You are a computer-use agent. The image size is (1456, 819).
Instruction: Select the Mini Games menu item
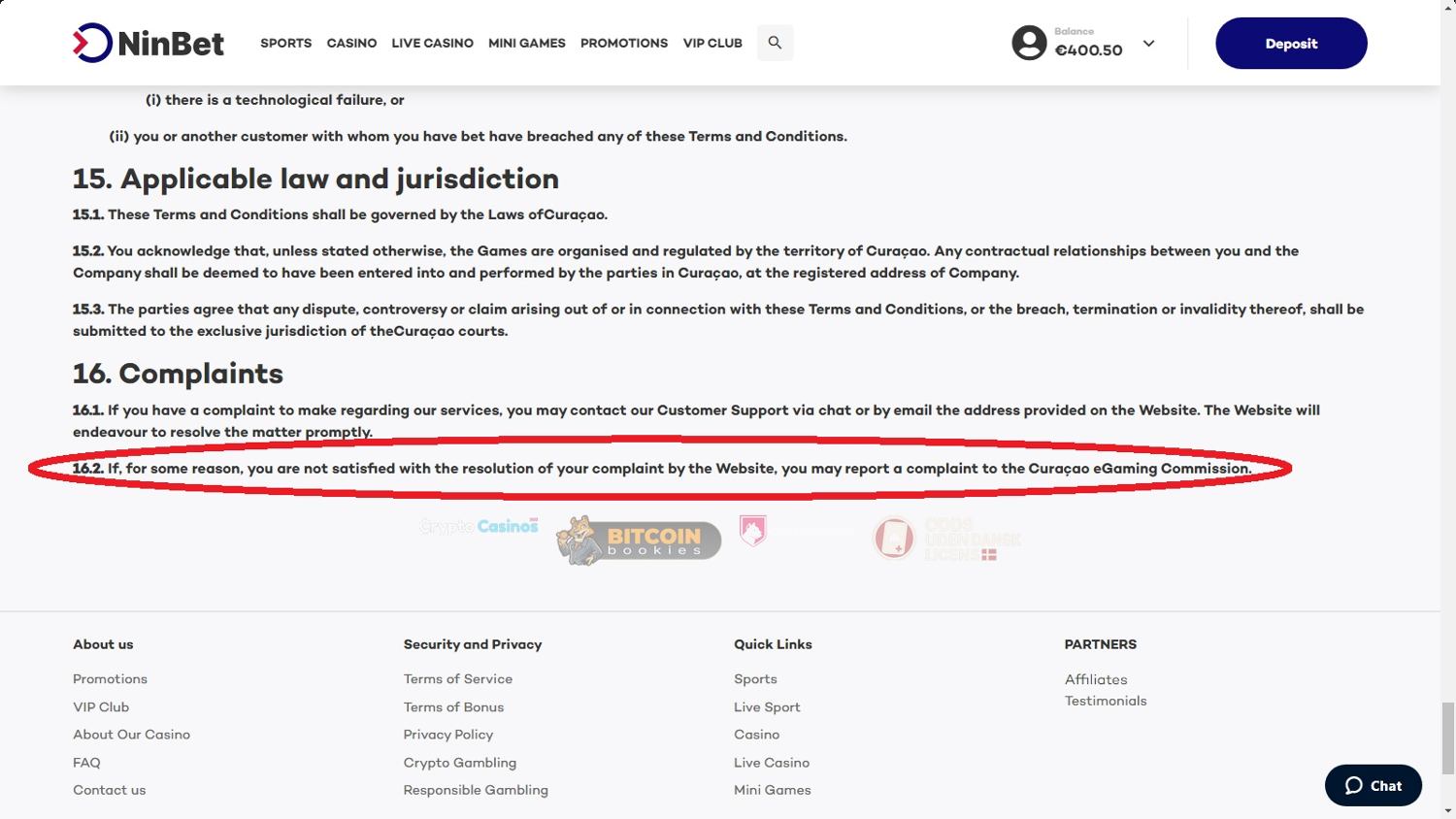[526, 44]
